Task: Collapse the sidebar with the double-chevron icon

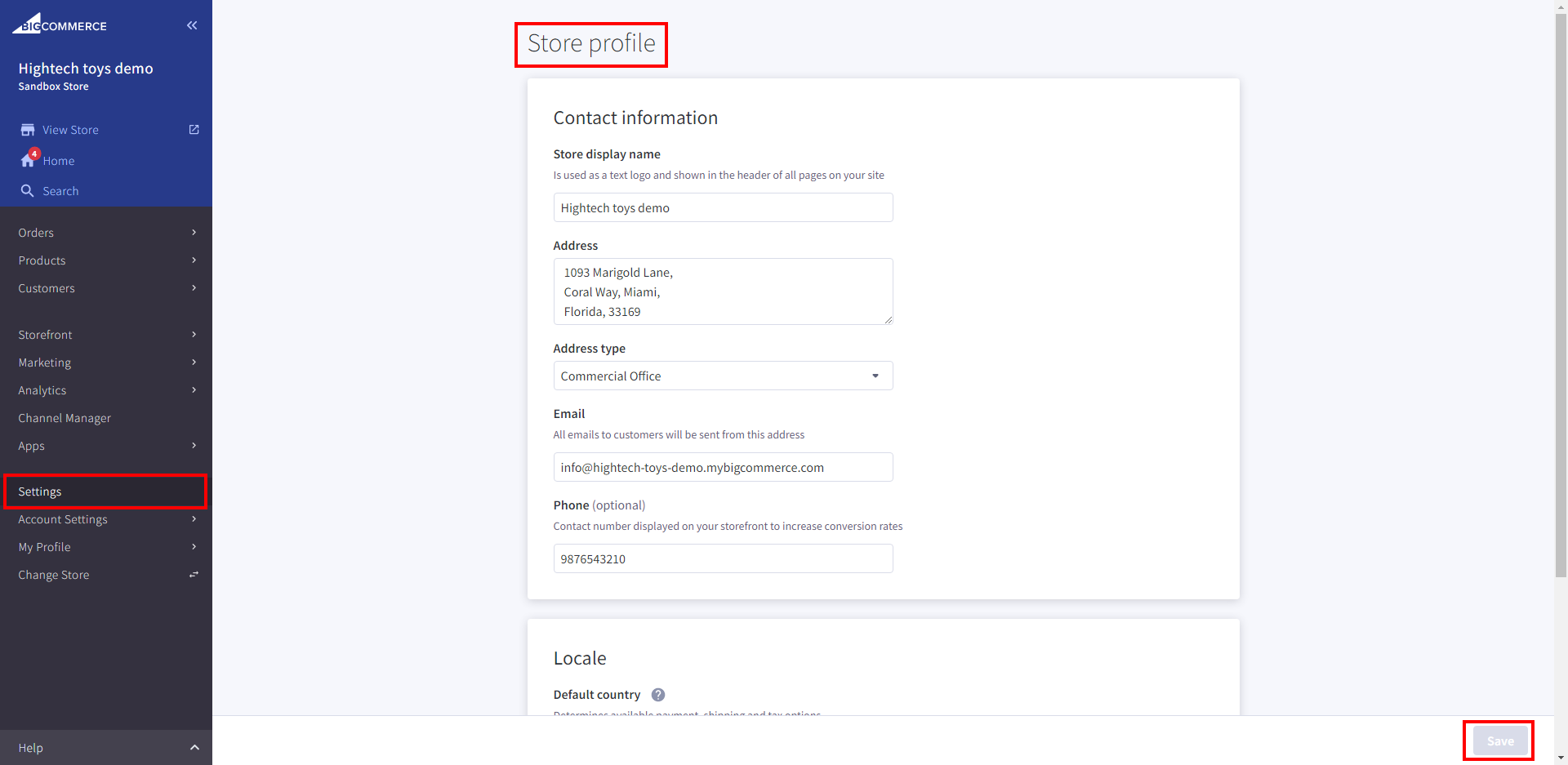Action: pos(192,25)
